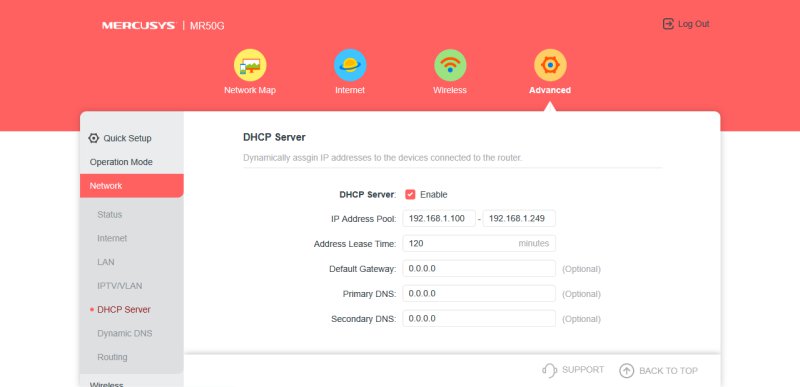Click (Optional) beside Default Gateway

581,269
